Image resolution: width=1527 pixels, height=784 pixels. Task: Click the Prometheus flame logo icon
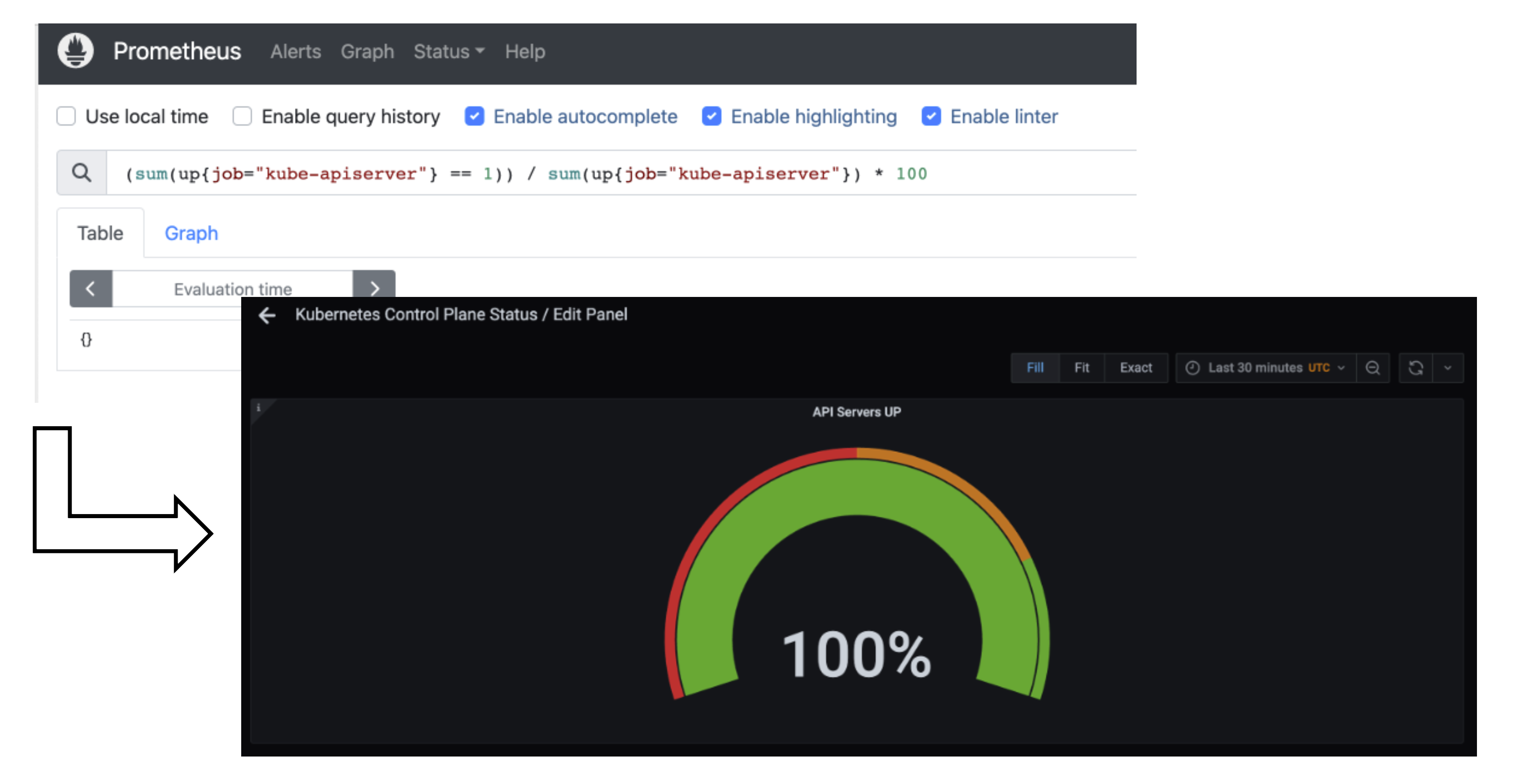pos(75,51)
